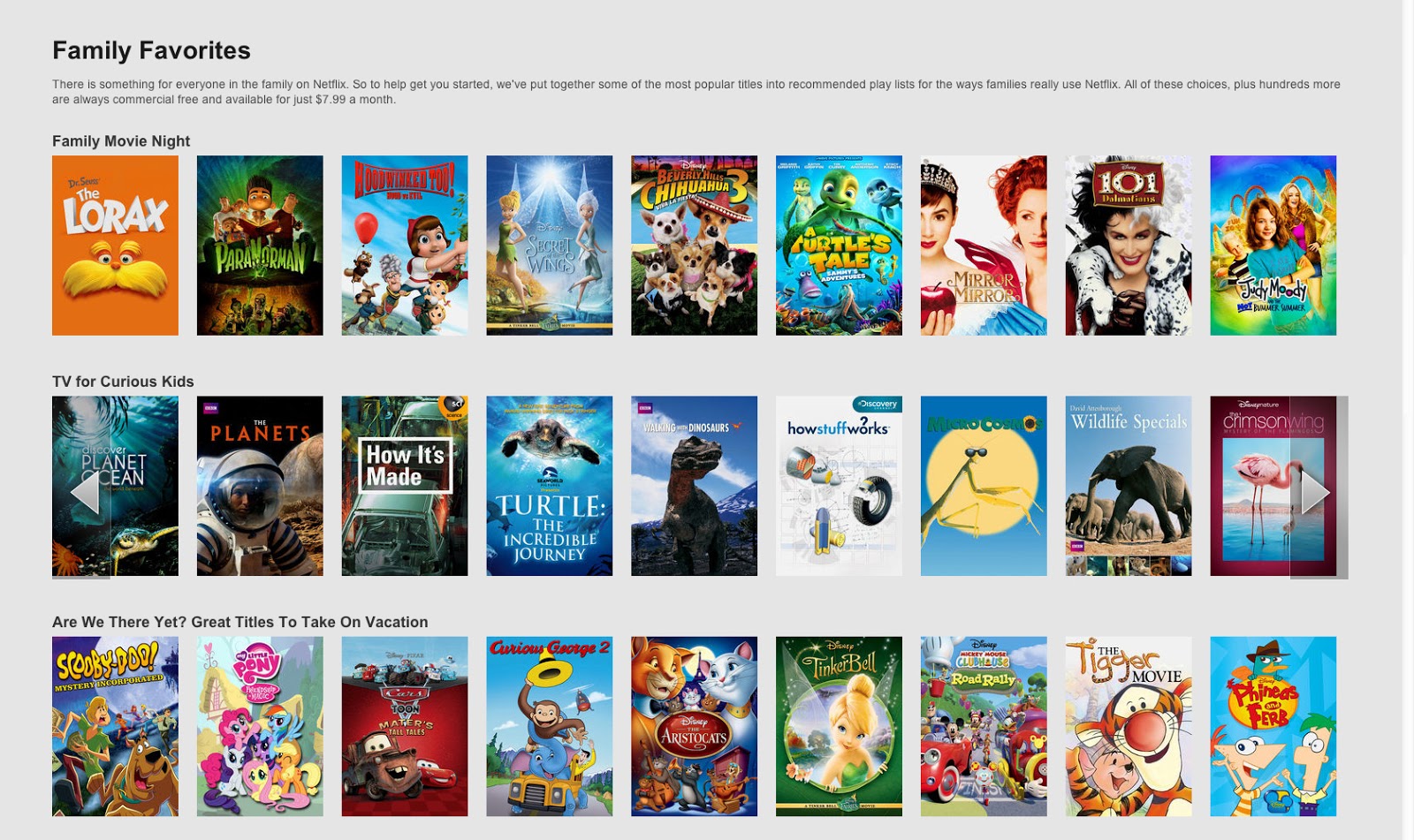1414x840 pixels.
Task: Open the Microcosmos mantis poster
Action: click(x=984, y=486)
